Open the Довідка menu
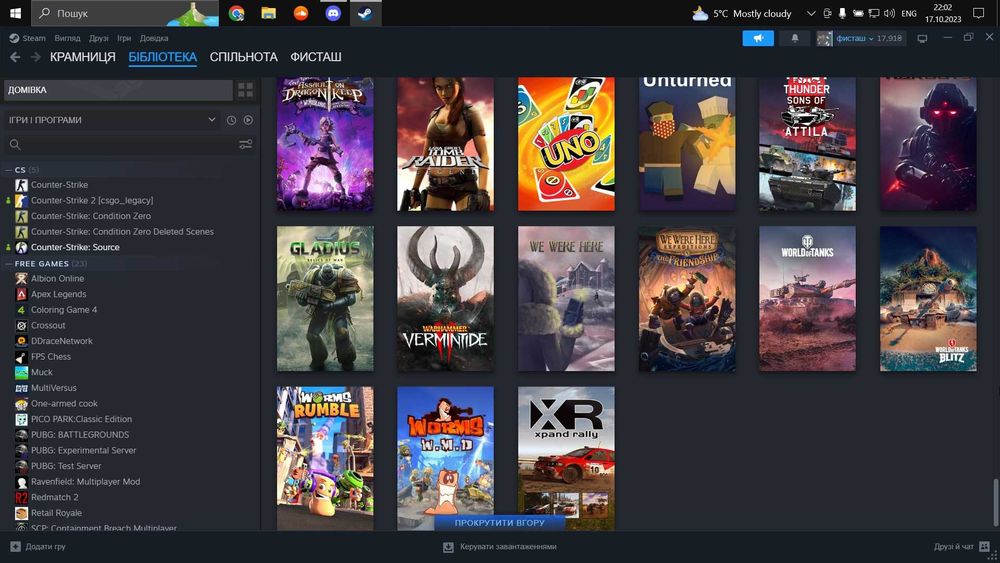This screenshot has width=1000, height=563. pyautogui.click(x=154, y=38)
